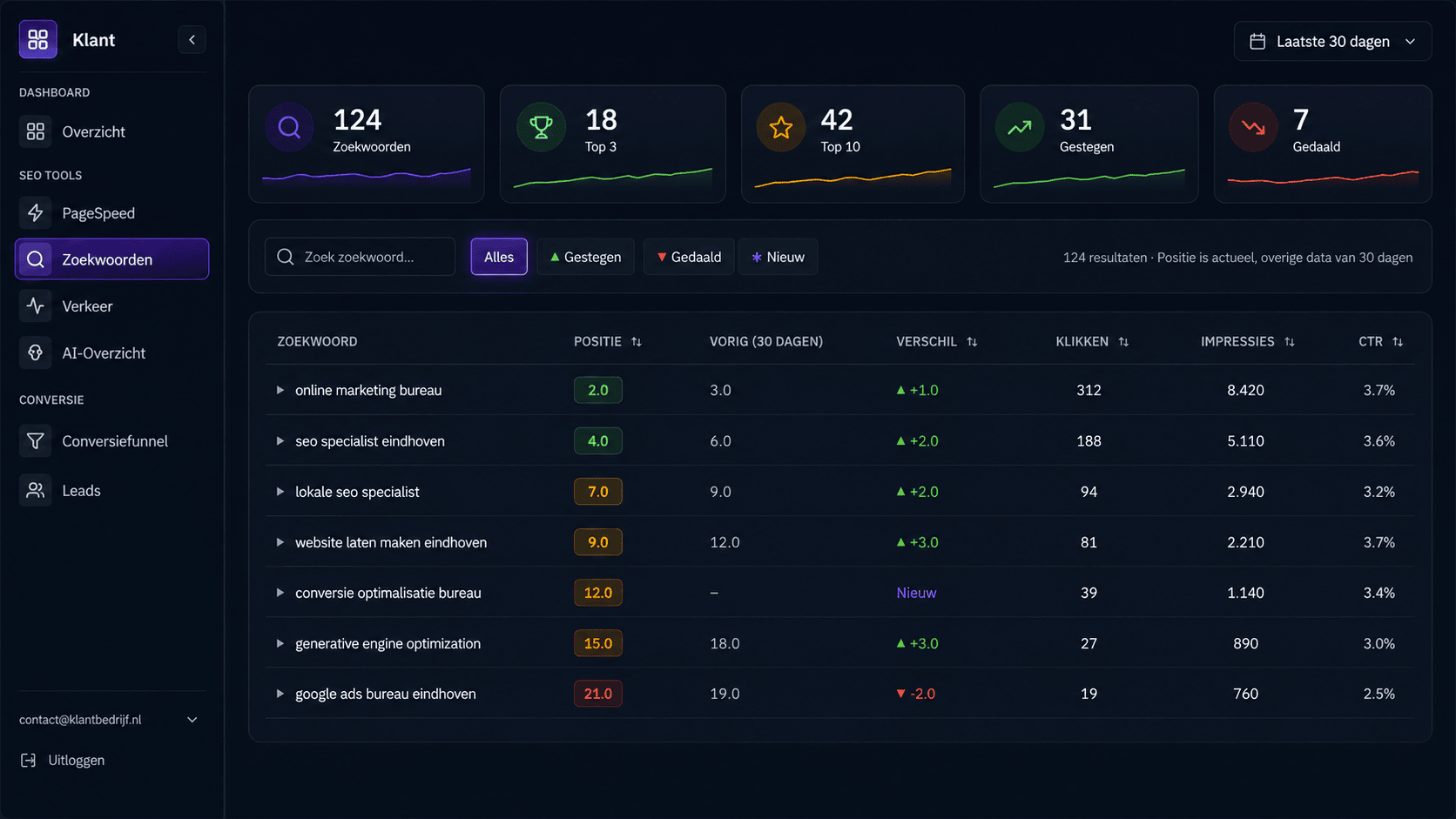This screenshot has height=819, width=1456.
Task: Filter by Gedaald keywords
Action: (x=689, y=257)
